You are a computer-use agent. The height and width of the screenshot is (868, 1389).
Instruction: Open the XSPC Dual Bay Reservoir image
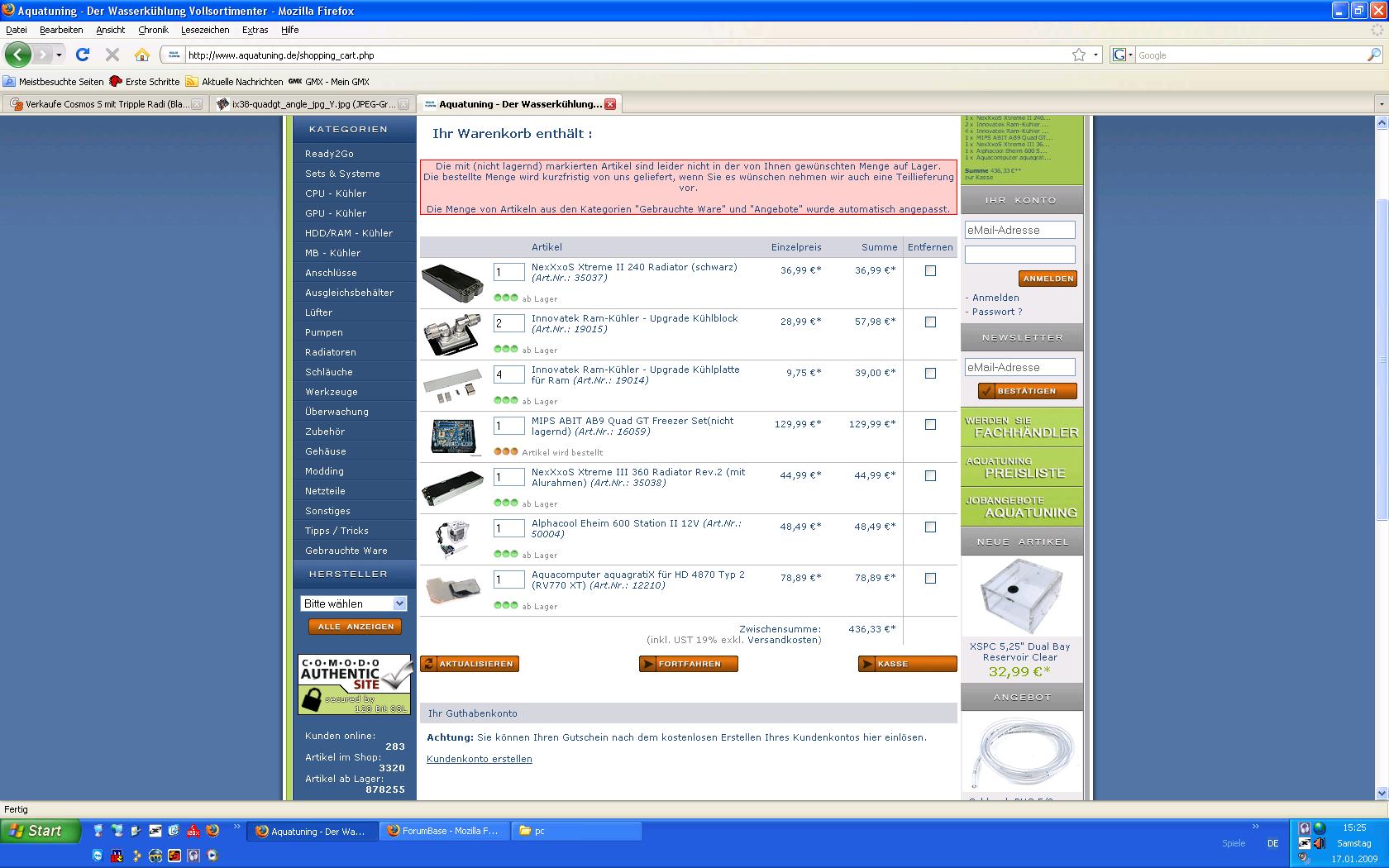point(1020,597)
